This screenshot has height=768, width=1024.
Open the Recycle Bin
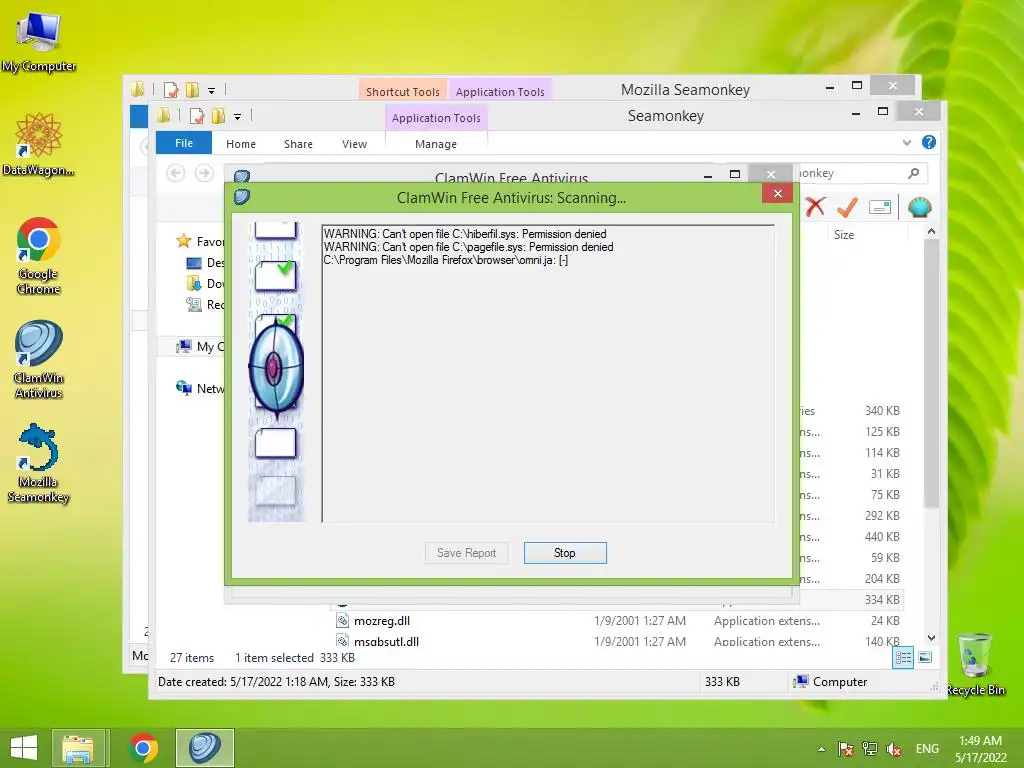coord(975,664)
